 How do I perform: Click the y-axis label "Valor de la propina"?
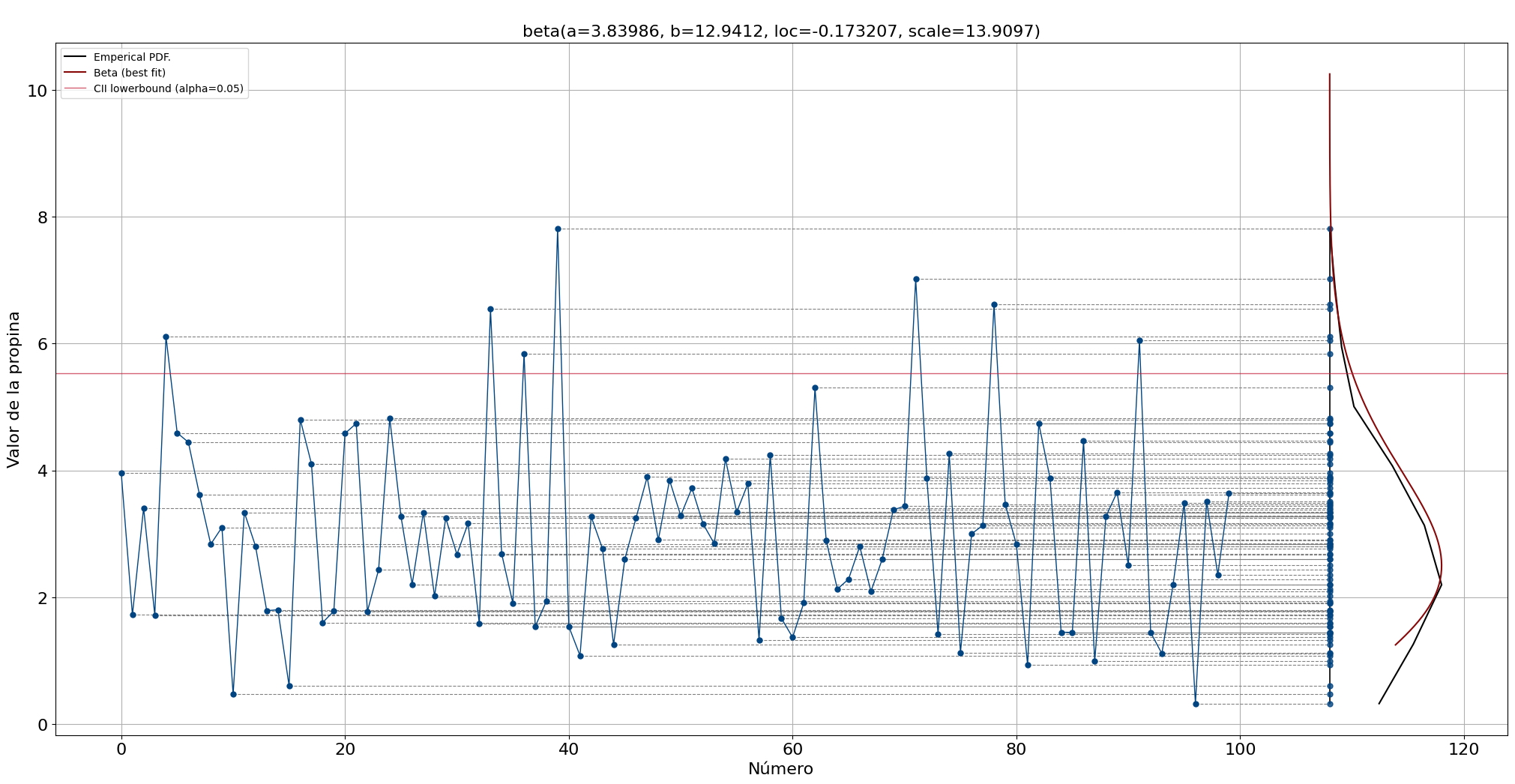(14, 390)
